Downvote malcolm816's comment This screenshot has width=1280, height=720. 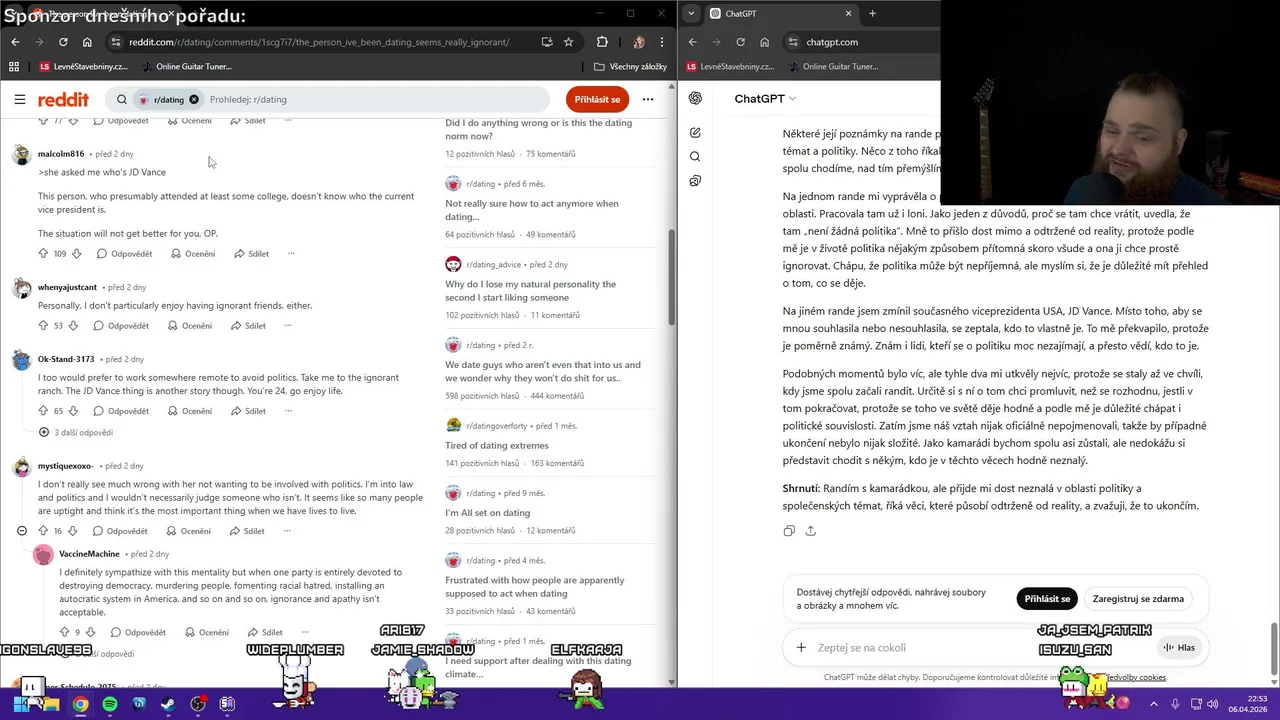76,253
